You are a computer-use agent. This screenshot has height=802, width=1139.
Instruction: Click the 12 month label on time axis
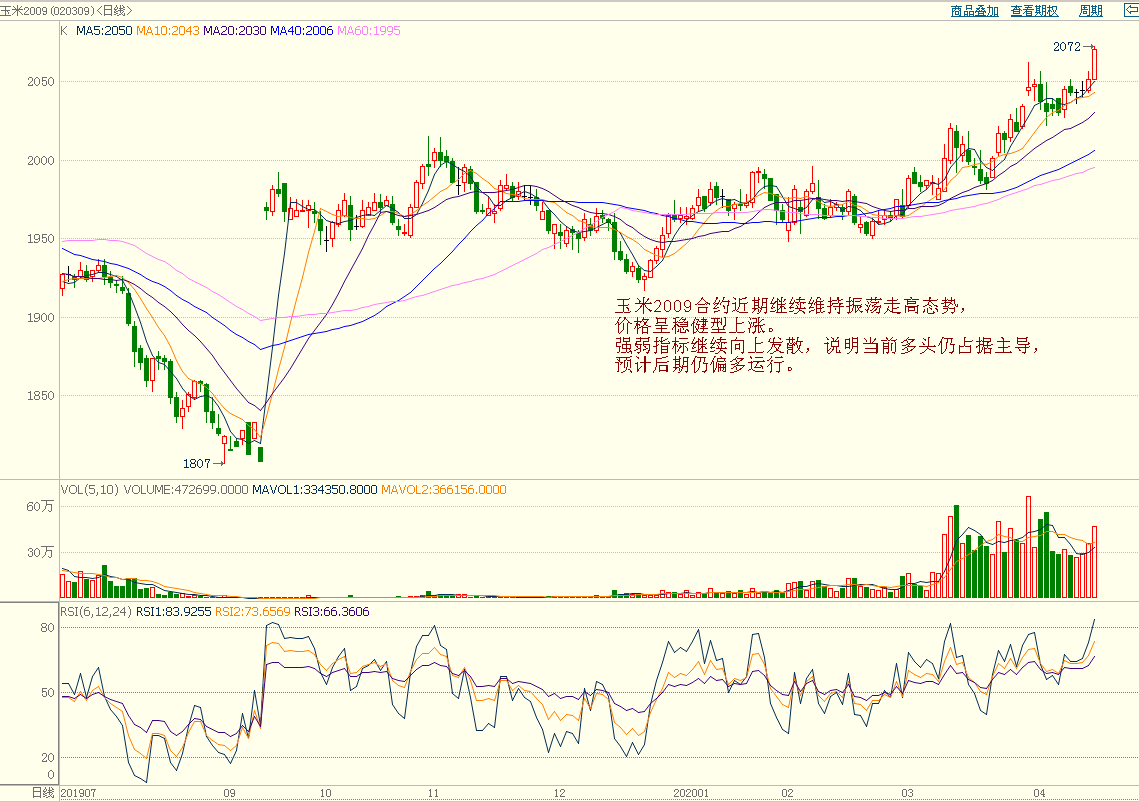[x=559, y=793]
